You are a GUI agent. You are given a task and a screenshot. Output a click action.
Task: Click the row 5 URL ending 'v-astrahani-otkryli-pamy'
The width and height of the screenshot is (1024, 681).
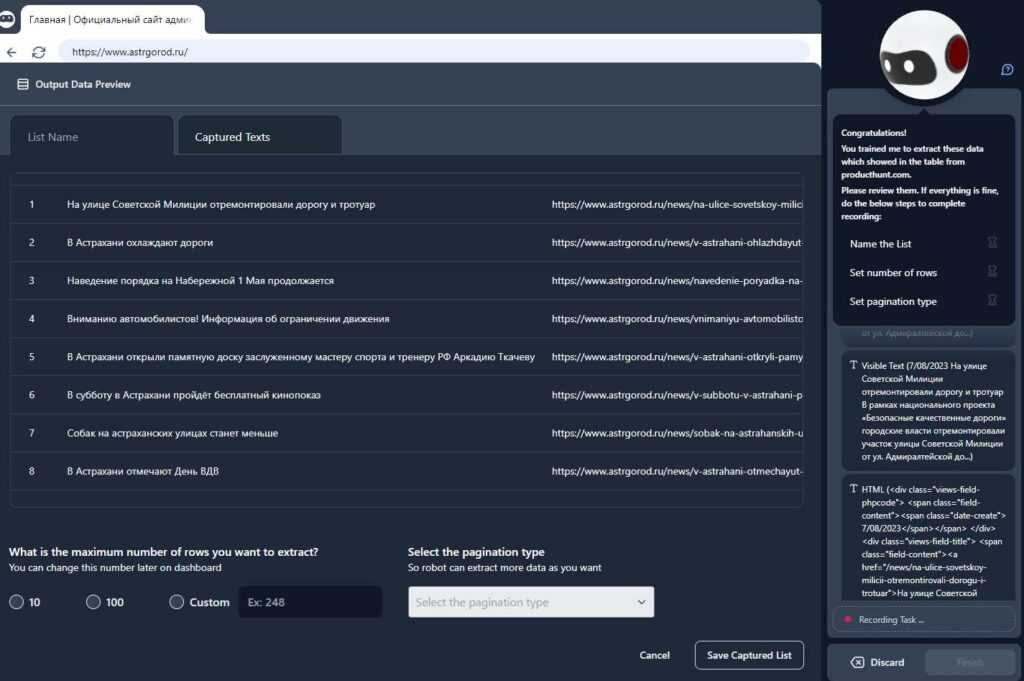click(677, 356)
